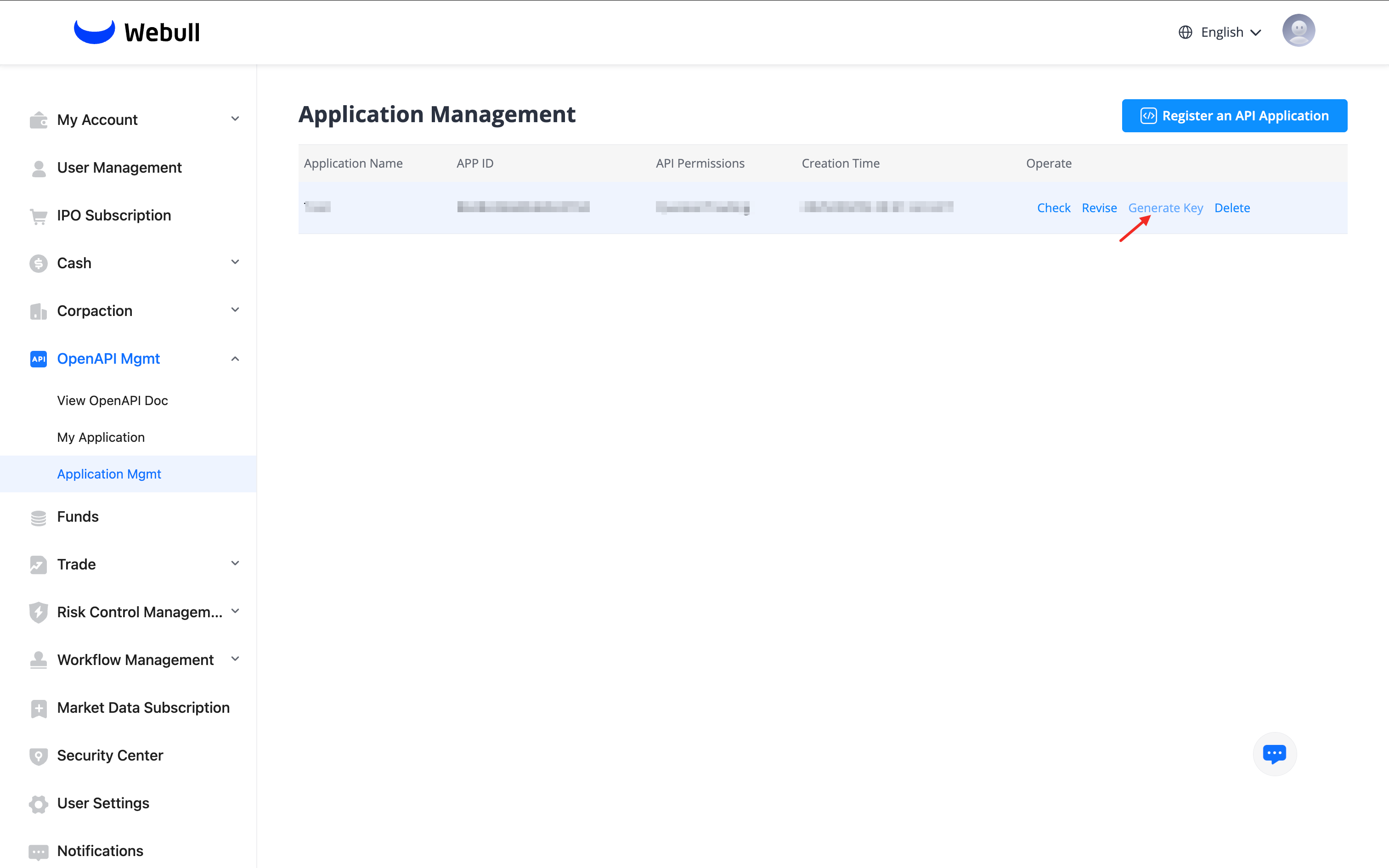Expand the Cash menu chevron
Image resolution: width=1389 pixels, height=868 pixels.
point(235,262)
